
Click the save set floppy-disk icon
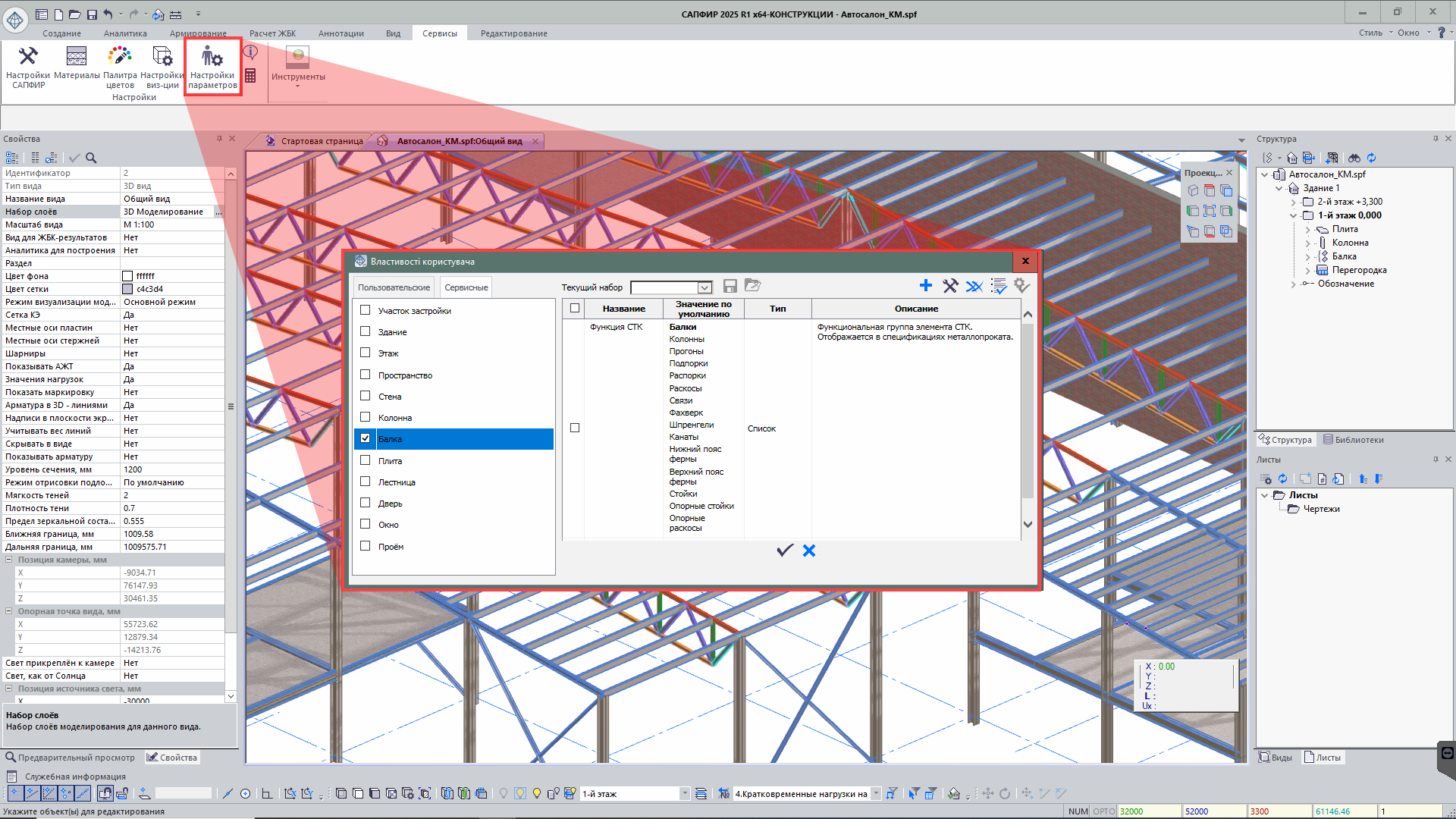pos(730,286)
